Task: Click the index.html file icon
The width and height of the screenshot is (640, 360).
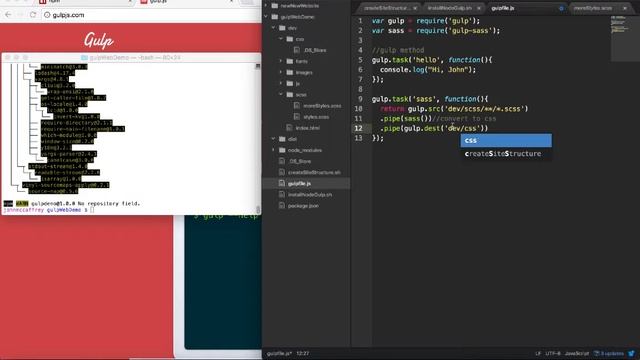Action: point(289,128)
